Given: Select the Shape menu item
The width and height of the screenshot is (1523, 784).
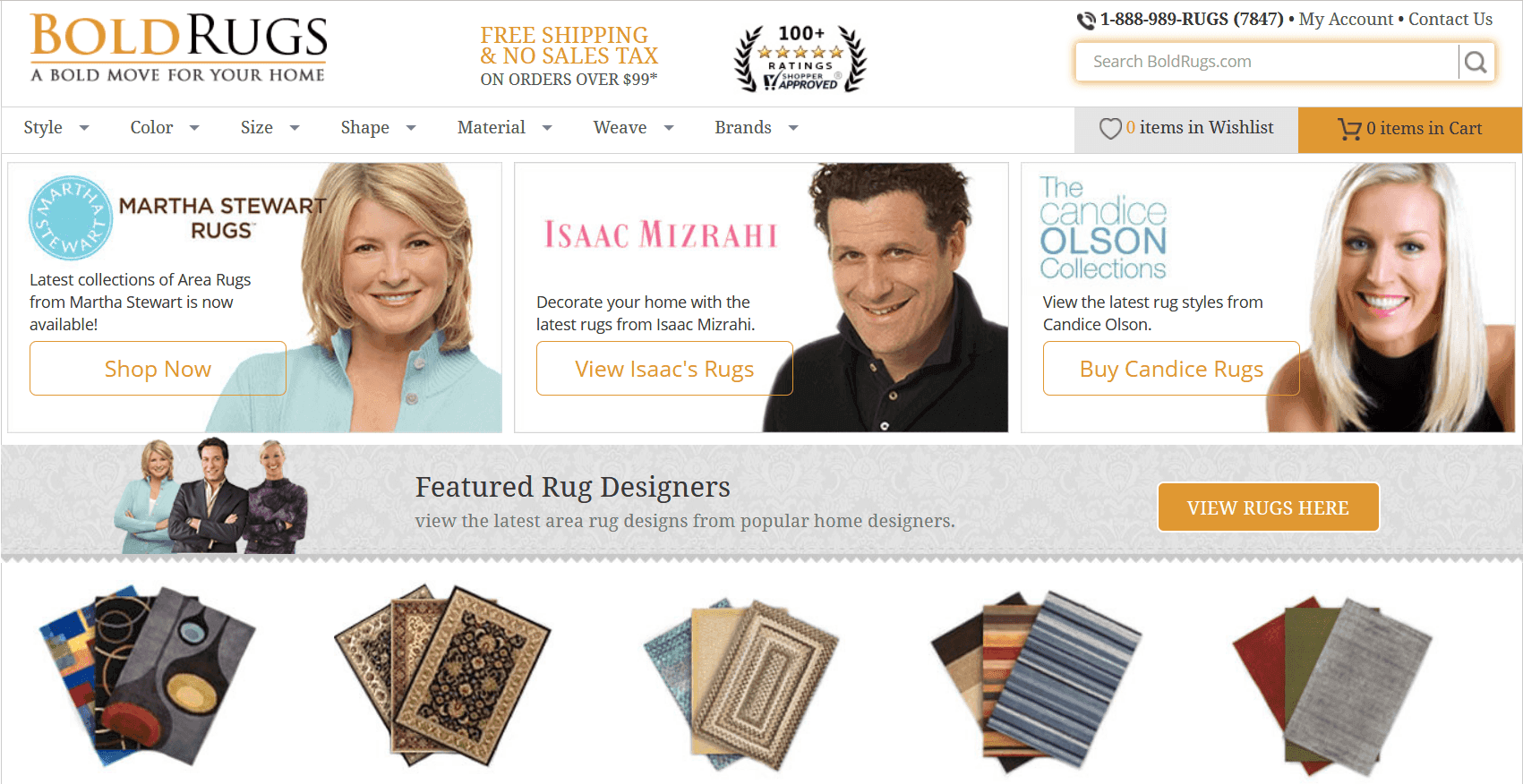Looking at the screenshot, I should point(377,128).
